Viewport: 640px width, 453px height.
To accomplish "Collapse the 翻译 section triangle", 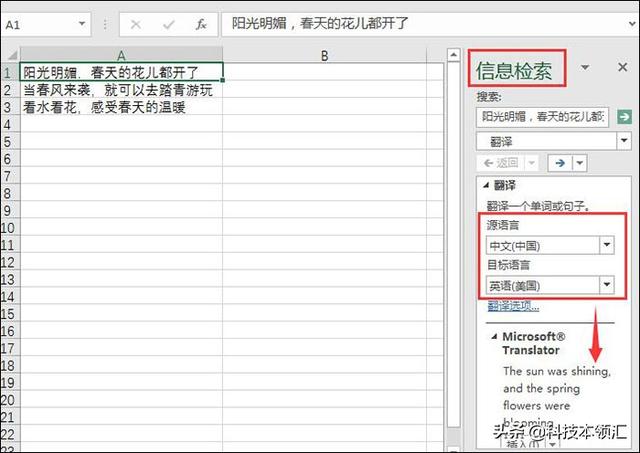I will point(486,185).
